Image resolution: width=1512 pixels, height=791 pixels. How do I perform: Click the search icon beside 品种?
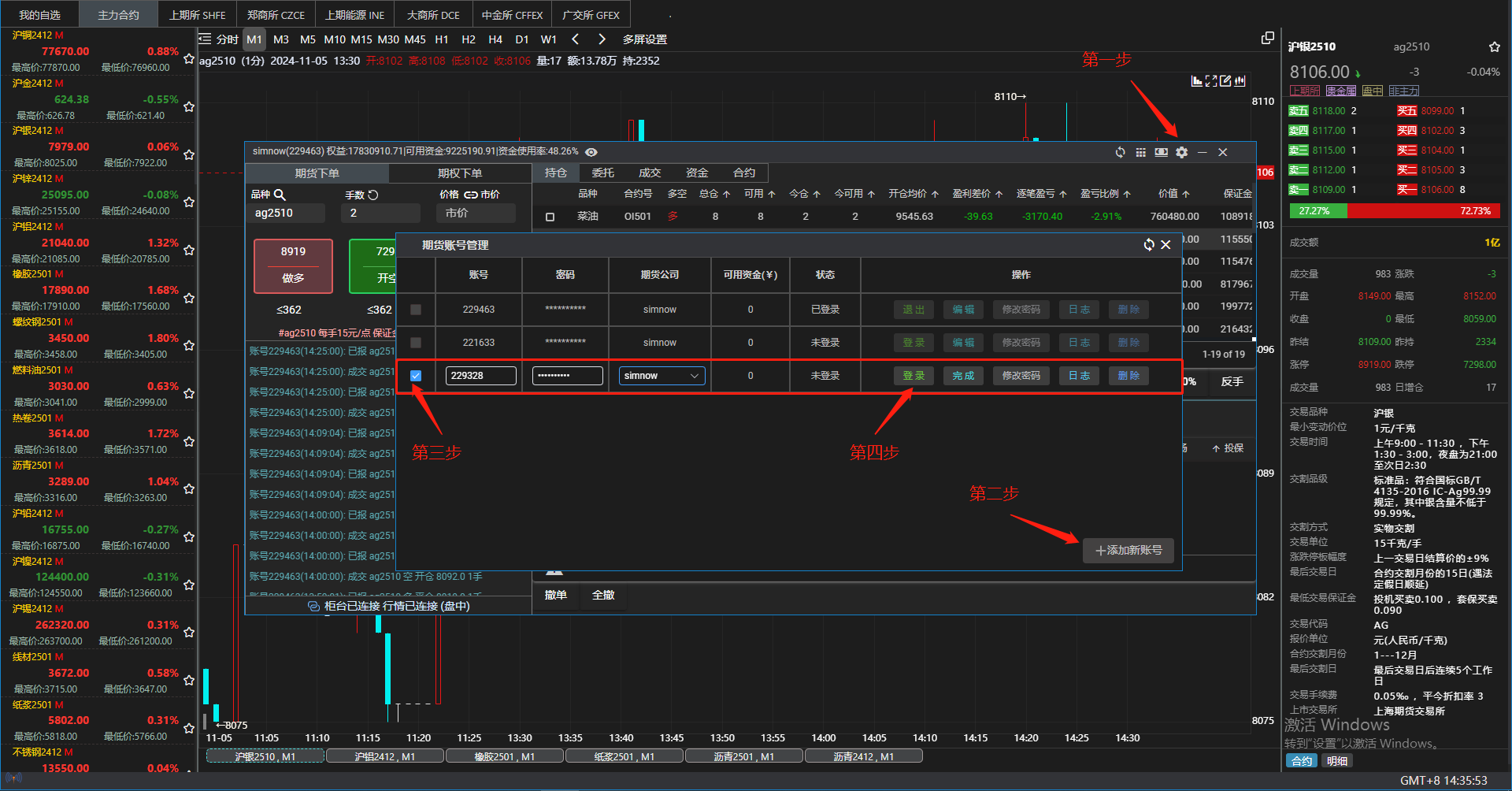click(x=280, y=195)
